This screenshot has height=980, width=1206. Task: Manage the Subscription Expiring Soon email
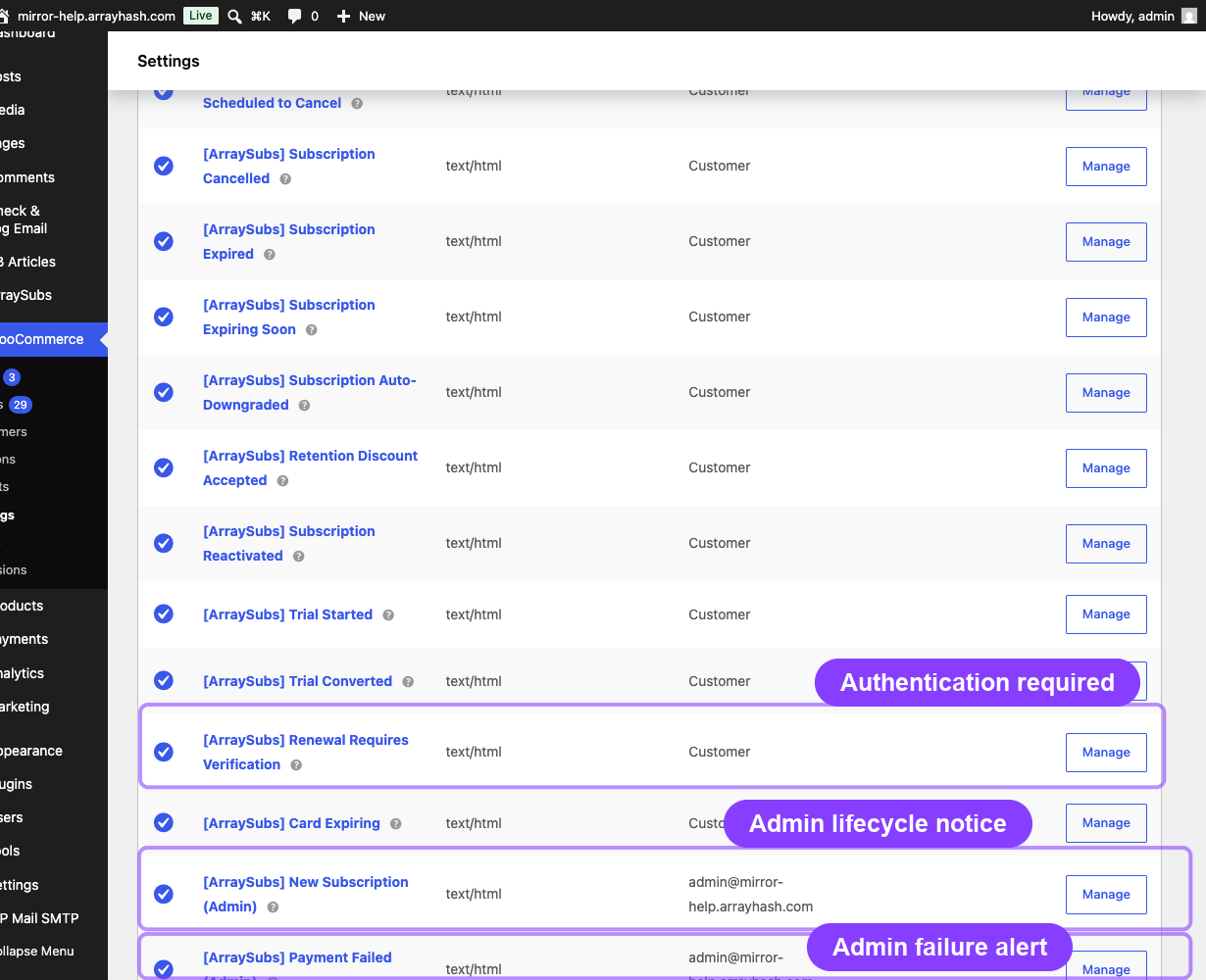pyautogui.click(x=1106, y=318)
